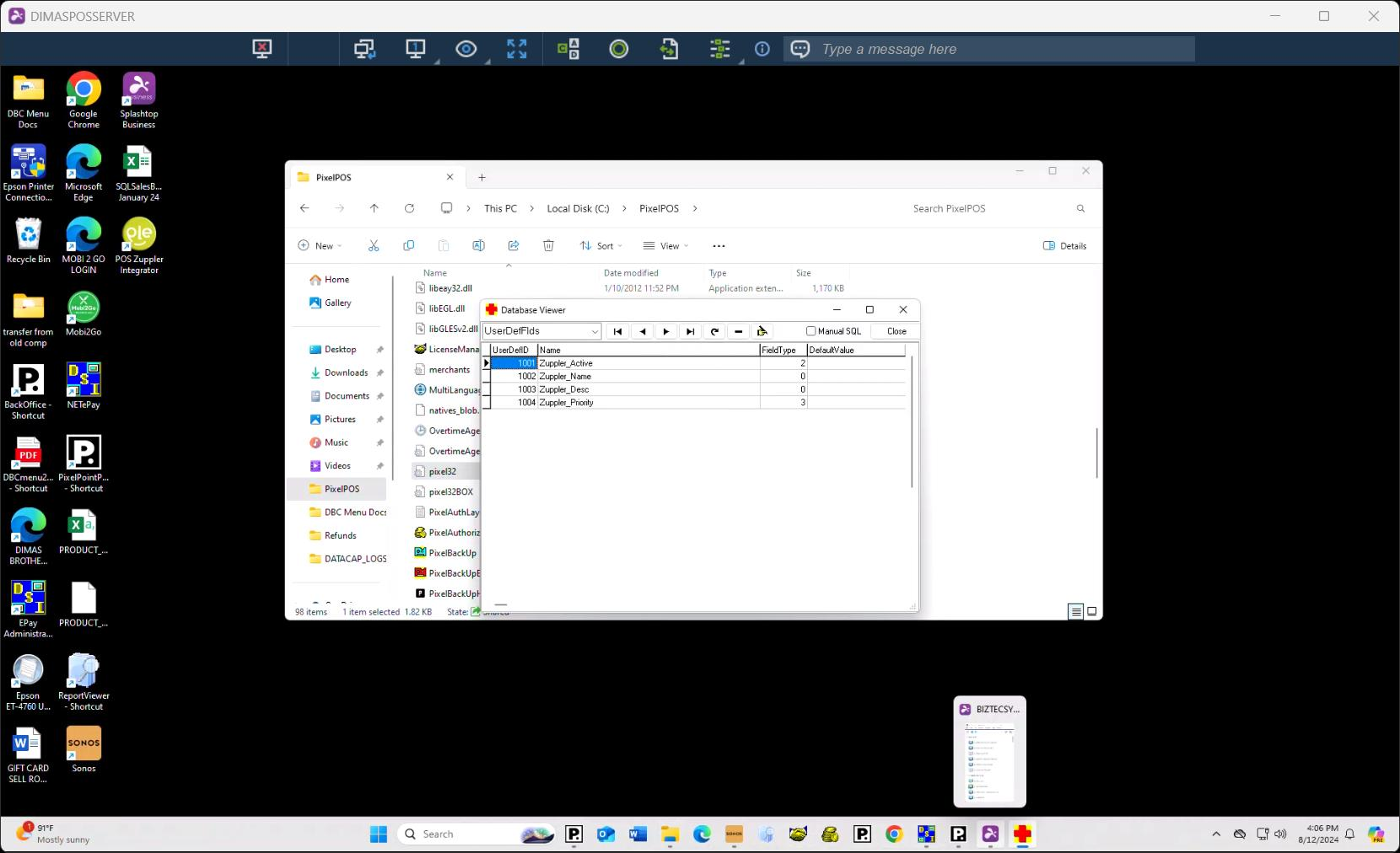The width and height of the screenshot is (1400, 853).
Task: Click the Cut scissors icon in File Explorer
Action: pos(374,246)
